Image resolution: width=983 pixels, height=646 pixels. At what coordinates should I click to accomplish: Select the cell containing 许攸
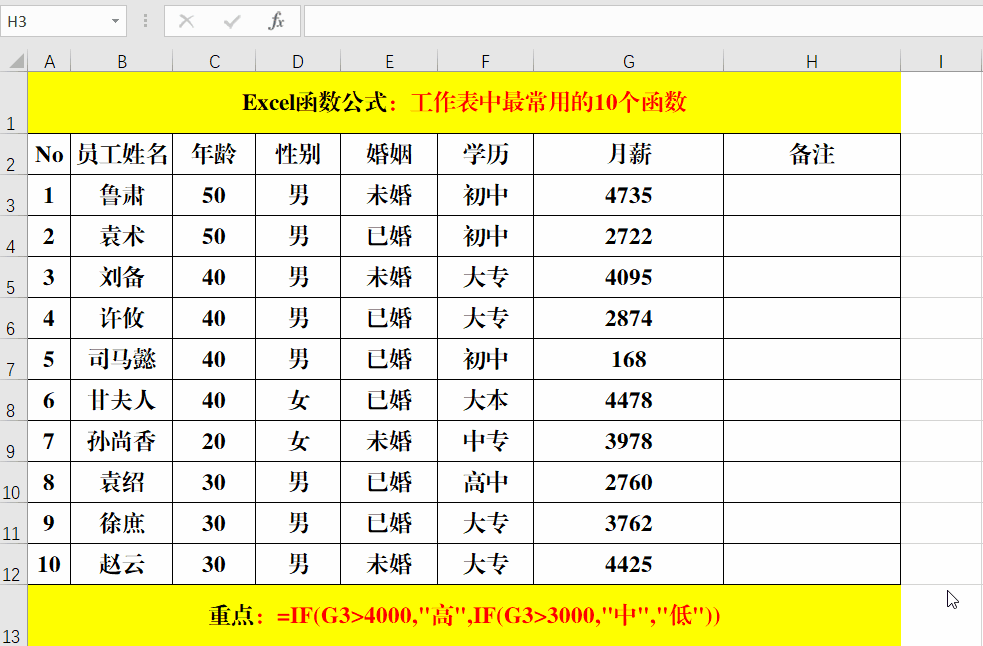[122, 319]
